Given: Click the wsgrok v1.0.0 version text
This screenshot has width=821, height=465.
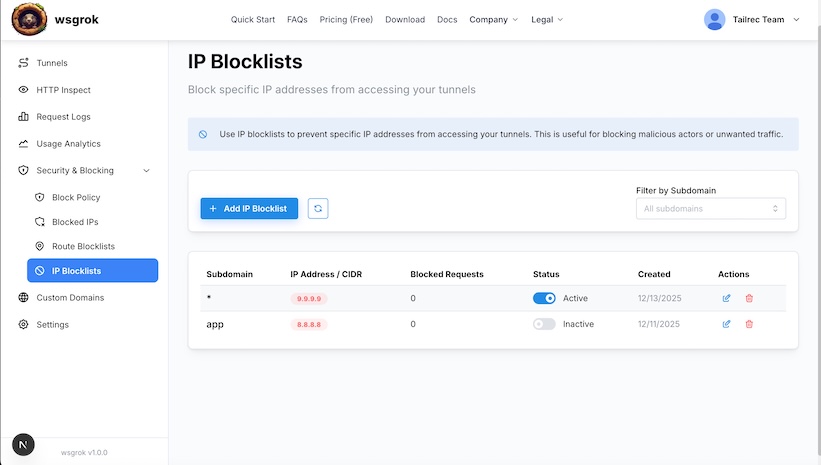Looking at the screenshot, I should tap(84, 452).
